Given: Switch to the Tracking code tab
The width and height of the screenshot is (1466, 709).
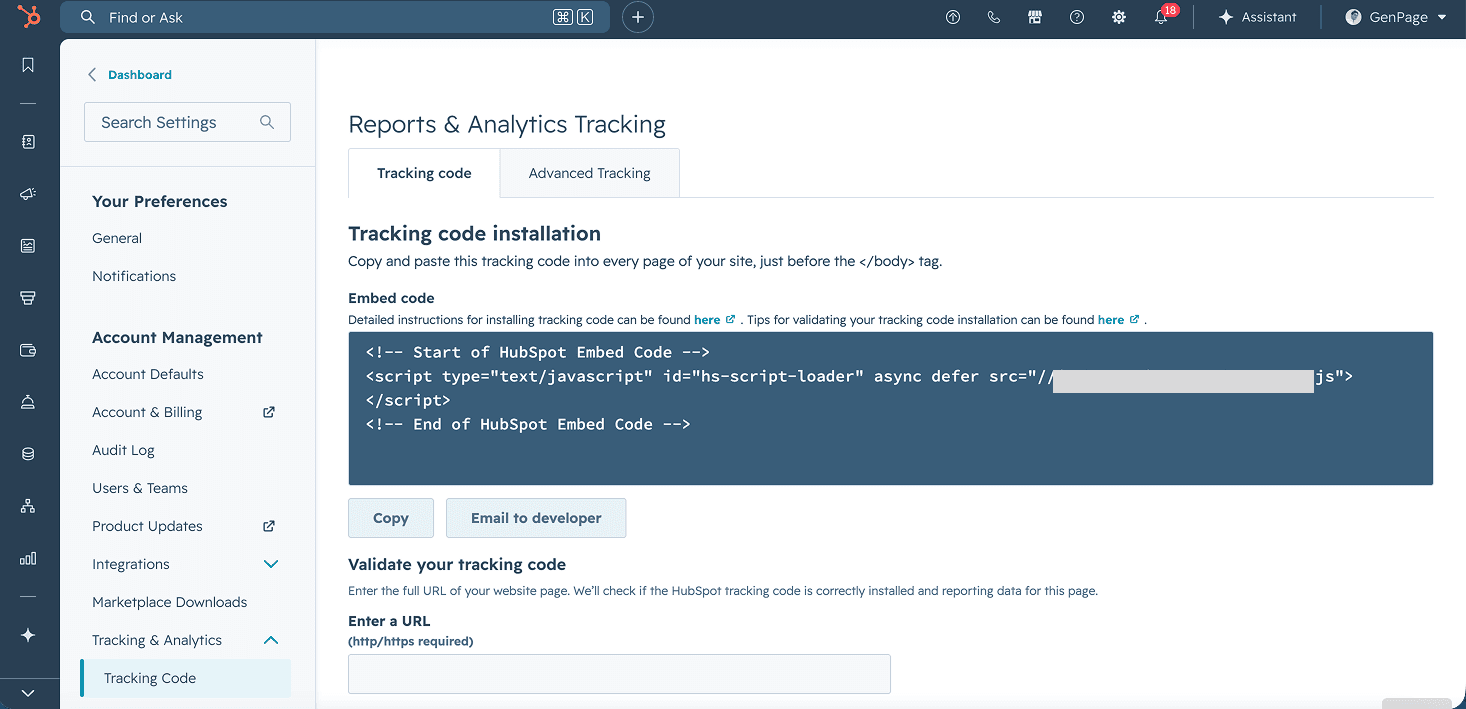Looking at the screenshot, I should pyautogui.click(x=424, y=173).
